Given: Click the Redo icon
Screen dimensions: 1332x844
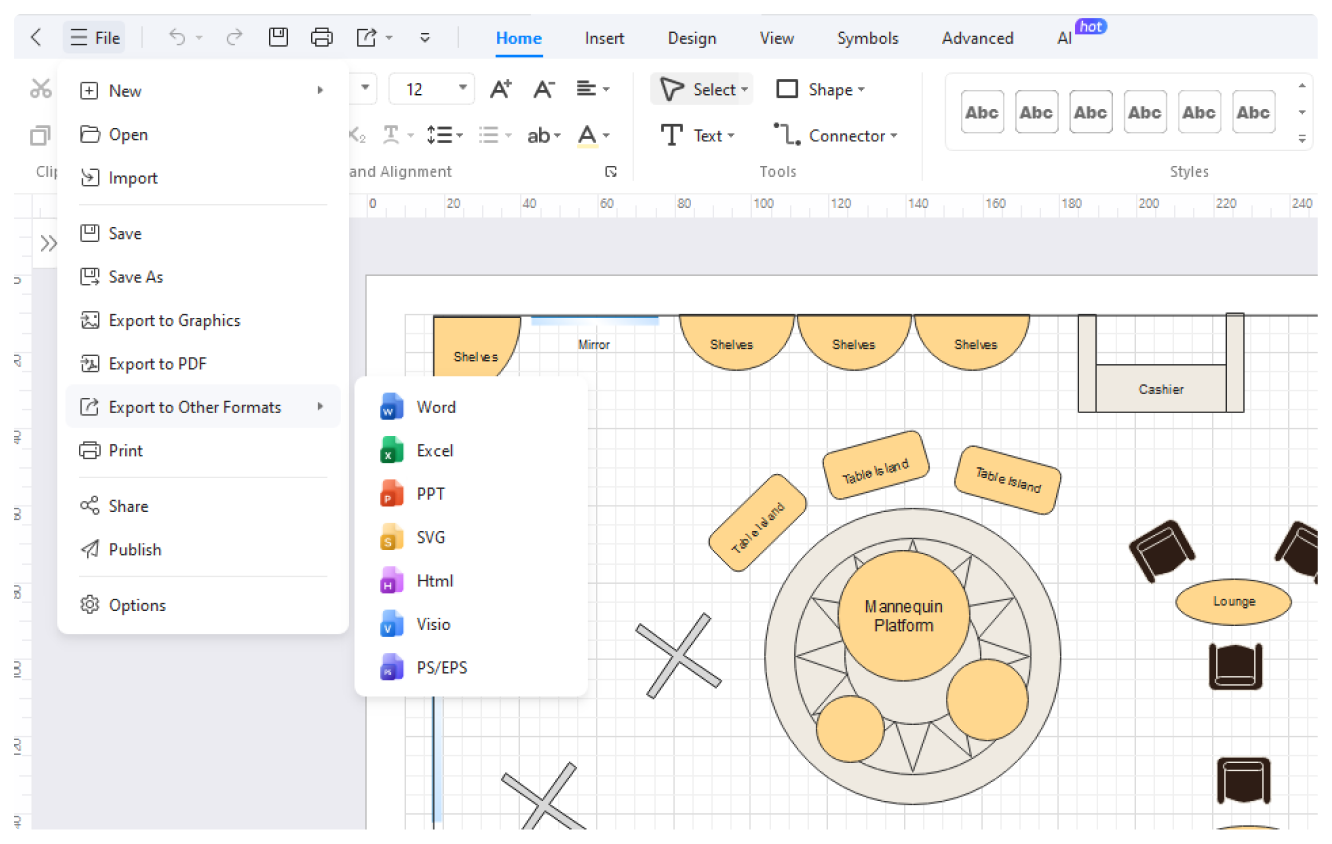Looking at the screenshot, I should click(234, 38).
